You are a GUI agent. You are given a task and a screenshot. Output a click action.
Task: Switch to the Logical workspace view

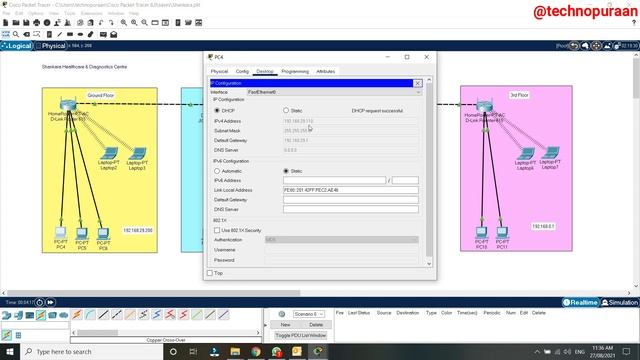tap(17, 46)
